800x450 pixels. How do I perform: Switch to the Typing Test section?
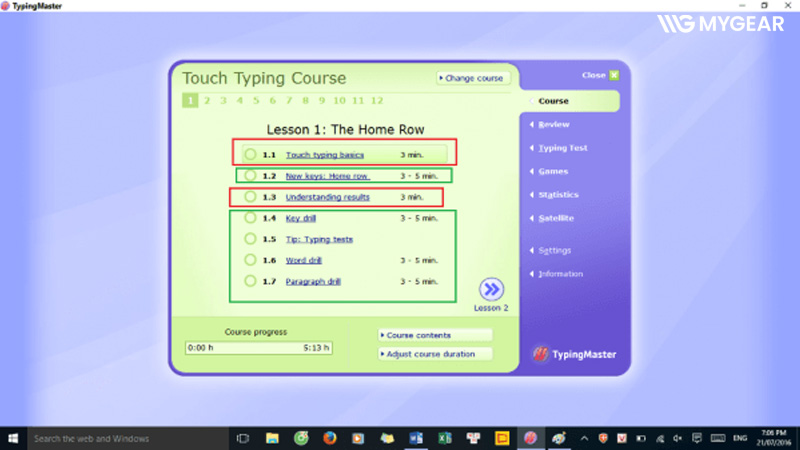point(562,148)
